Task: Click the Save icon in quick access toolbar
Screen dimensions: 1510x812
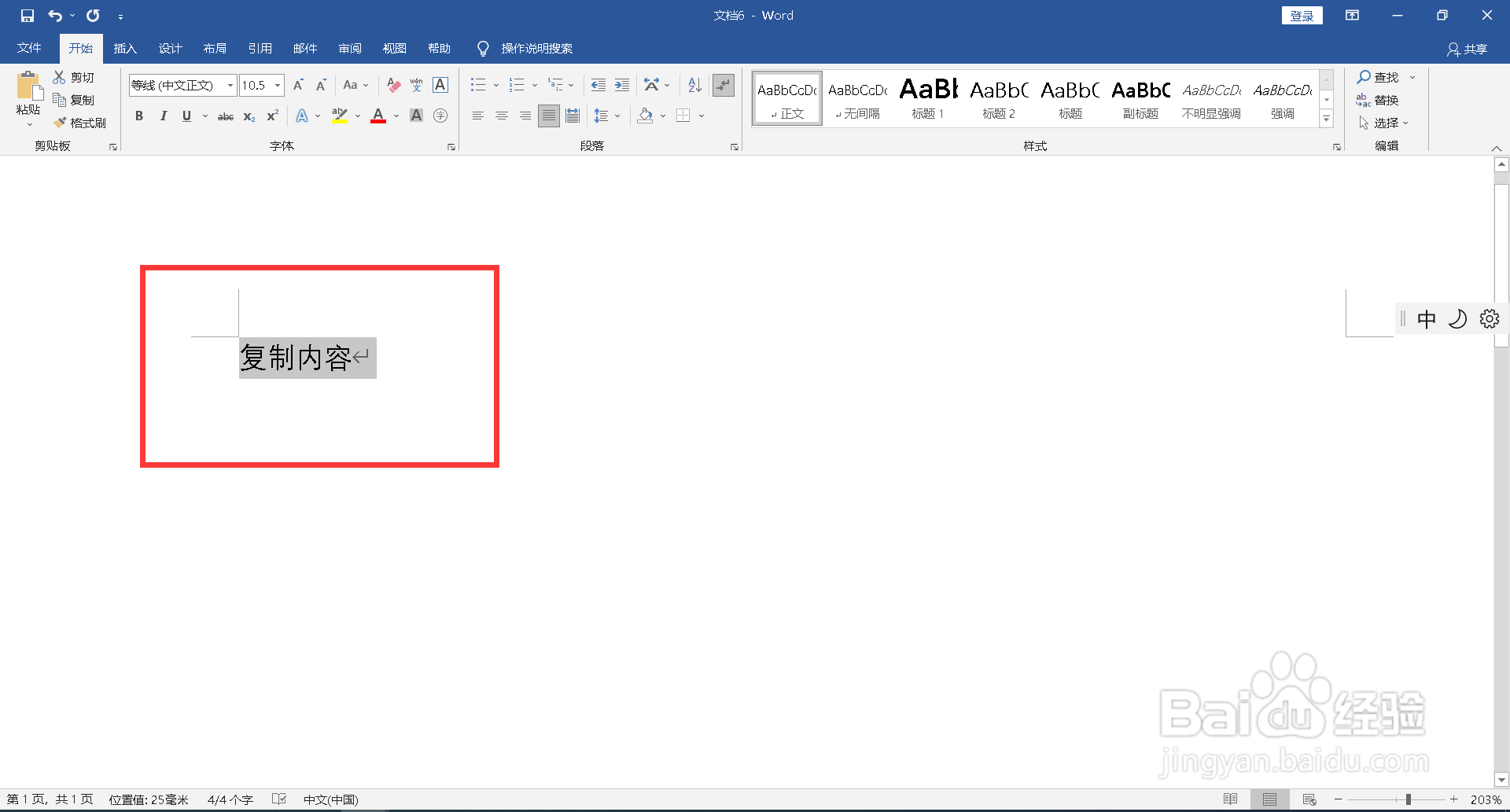Action: click(x=28, y=16)
